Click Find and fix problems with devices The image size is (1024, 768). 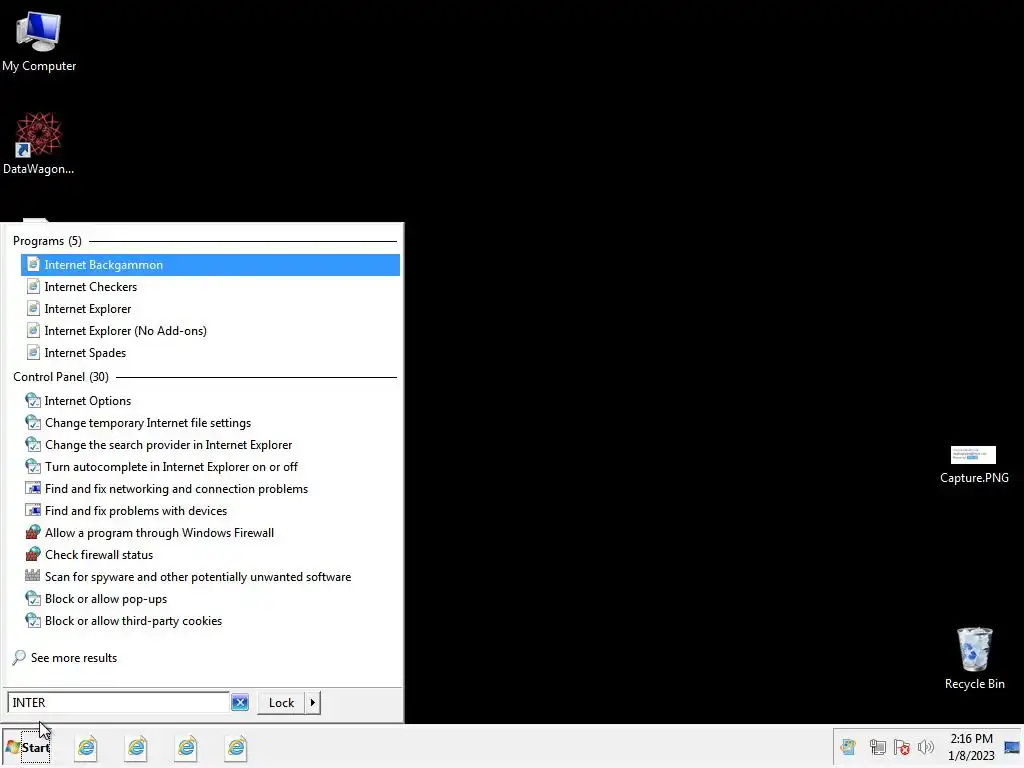pyautogui.click(x=210, y=511)
